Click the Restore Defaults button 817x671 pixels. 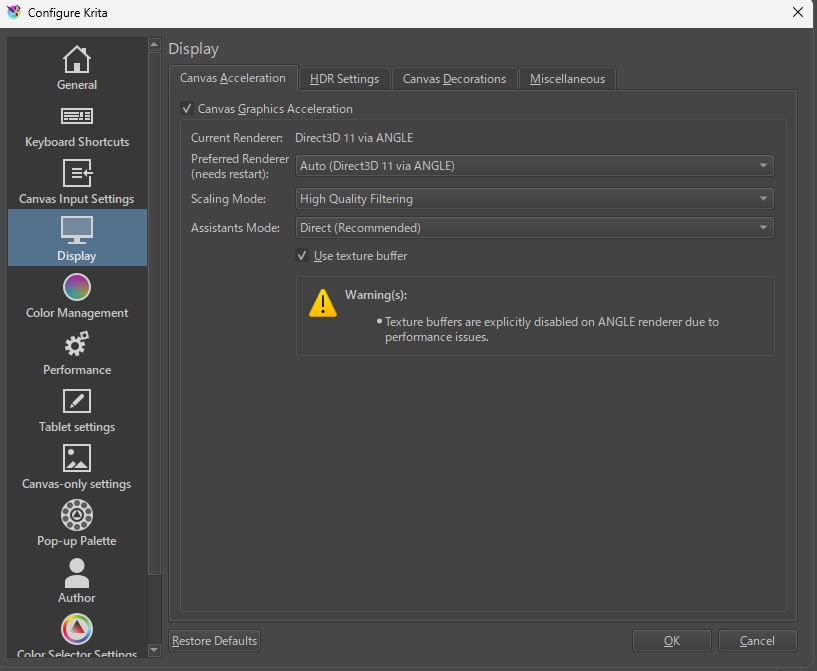[x=215, y=641]
